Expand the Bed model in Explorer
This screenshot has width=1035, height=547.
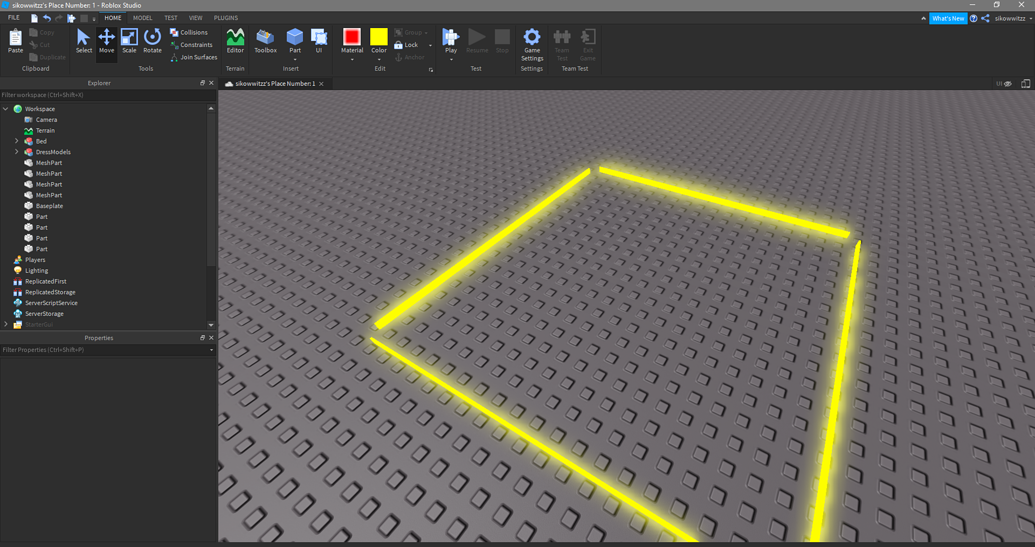coord(17,141)
